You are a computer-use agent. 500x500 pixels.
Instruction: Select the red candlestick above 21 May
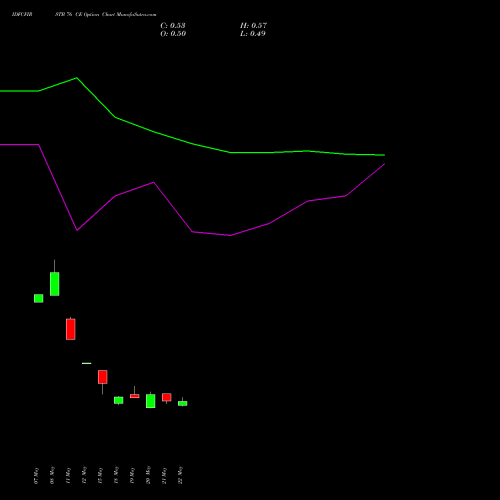(x=167, y=397)
